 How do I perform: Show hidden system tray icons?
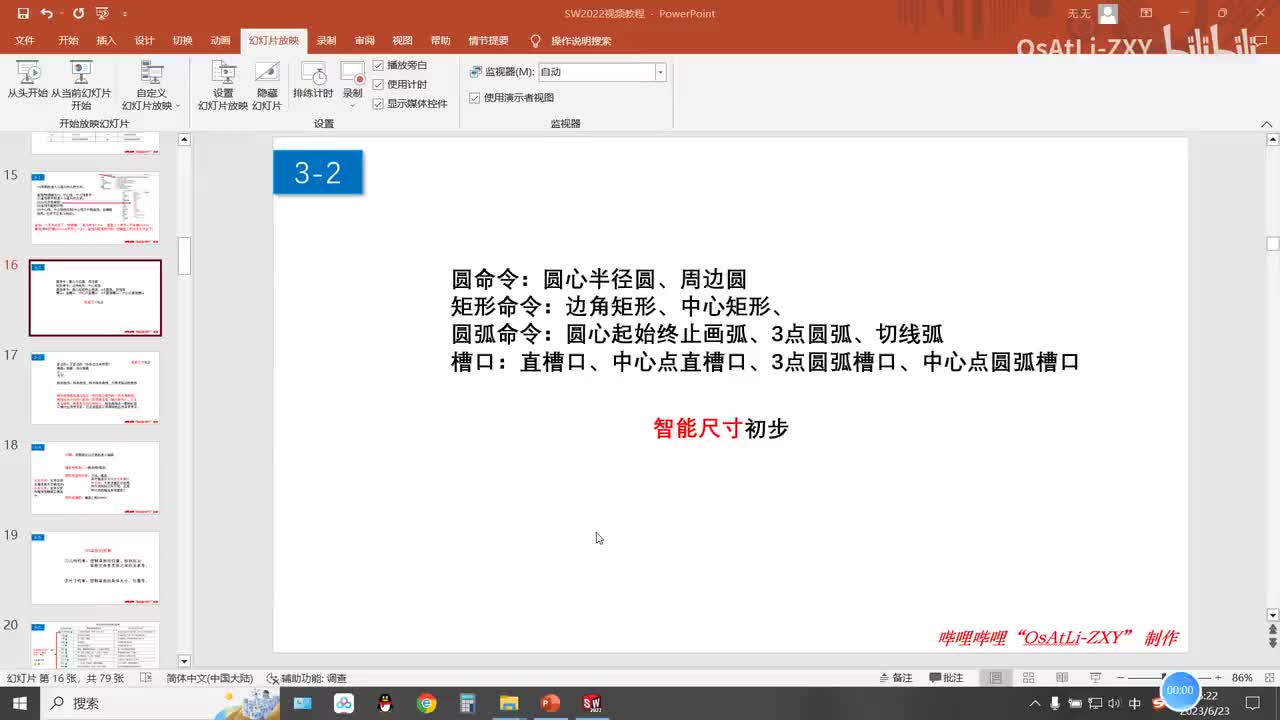[x=1034, y=703]
